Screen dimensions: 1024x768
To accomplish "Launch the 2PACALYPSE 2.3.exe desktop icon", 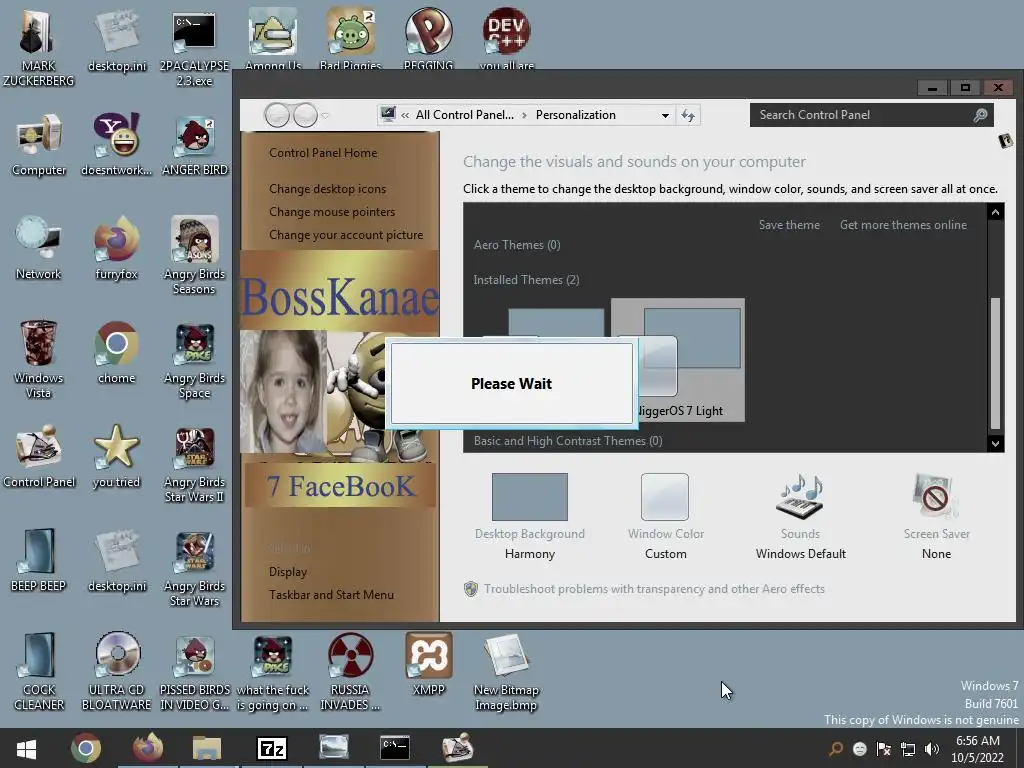I will (195, 48).
